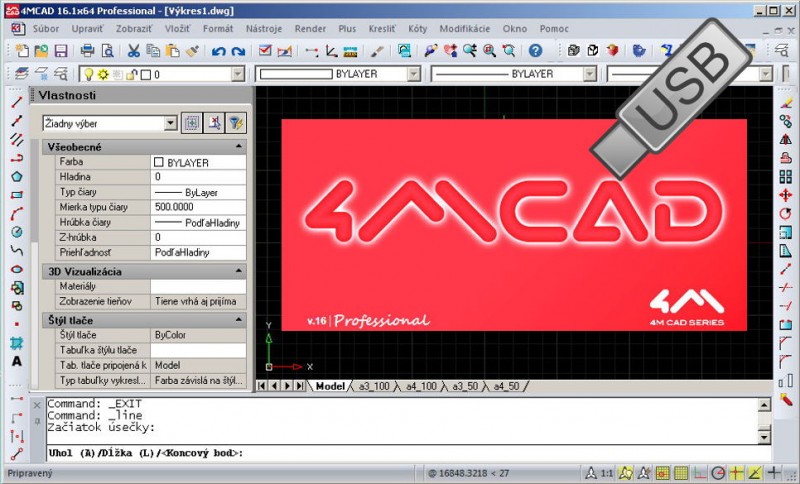Toggle snap in status bar

pyautogui.click(x=662, y=473)
